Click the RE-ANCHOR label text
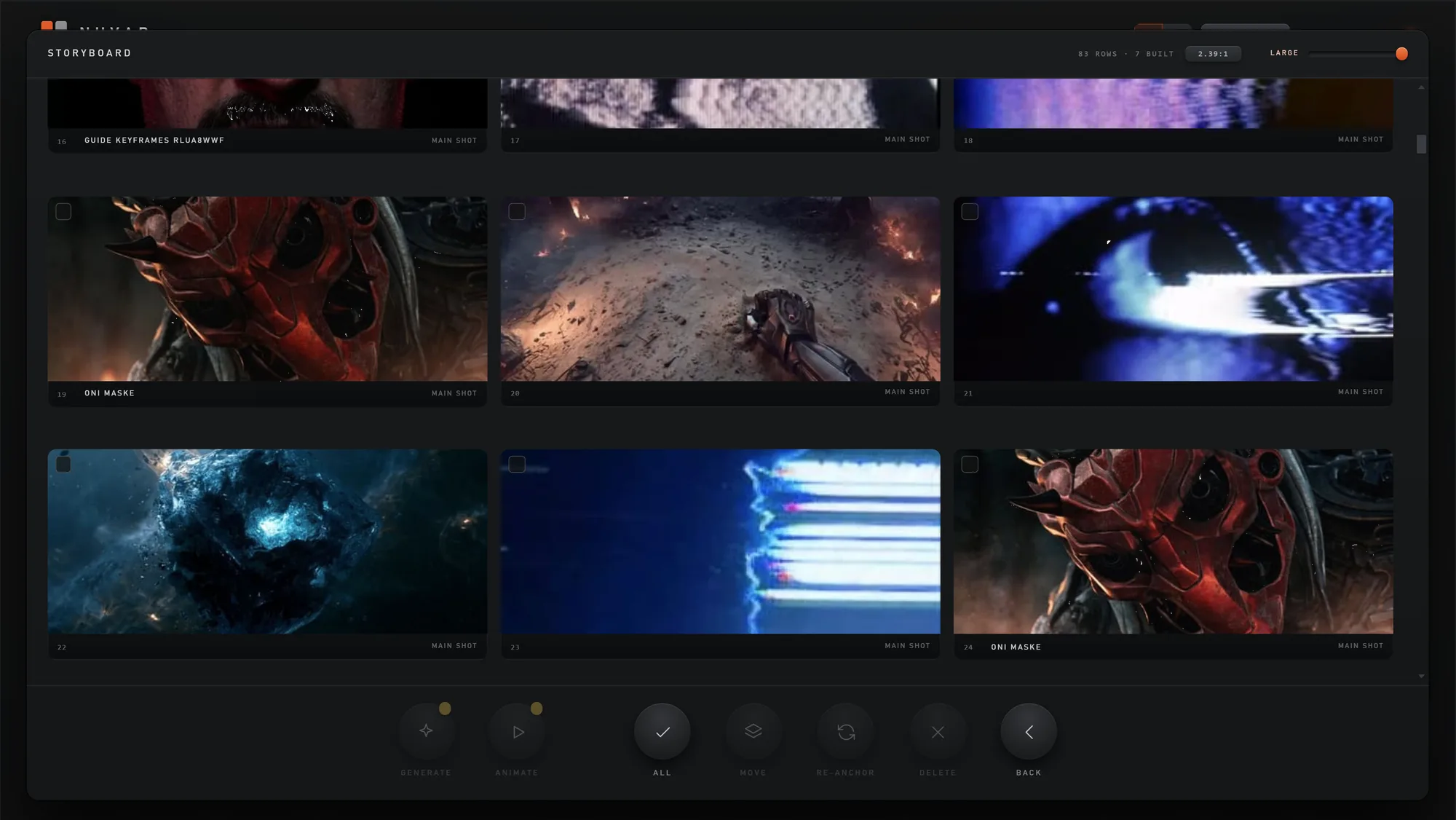 (845, 773)
